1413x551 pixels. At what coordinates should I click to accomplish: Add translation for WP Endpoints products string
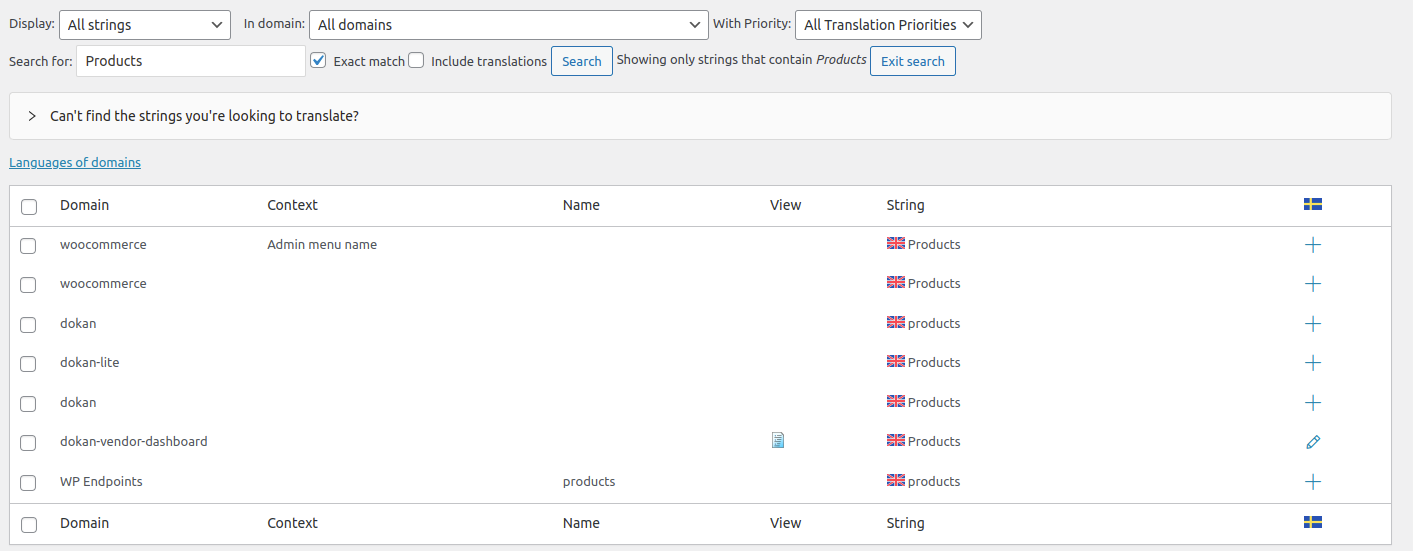1313,482
